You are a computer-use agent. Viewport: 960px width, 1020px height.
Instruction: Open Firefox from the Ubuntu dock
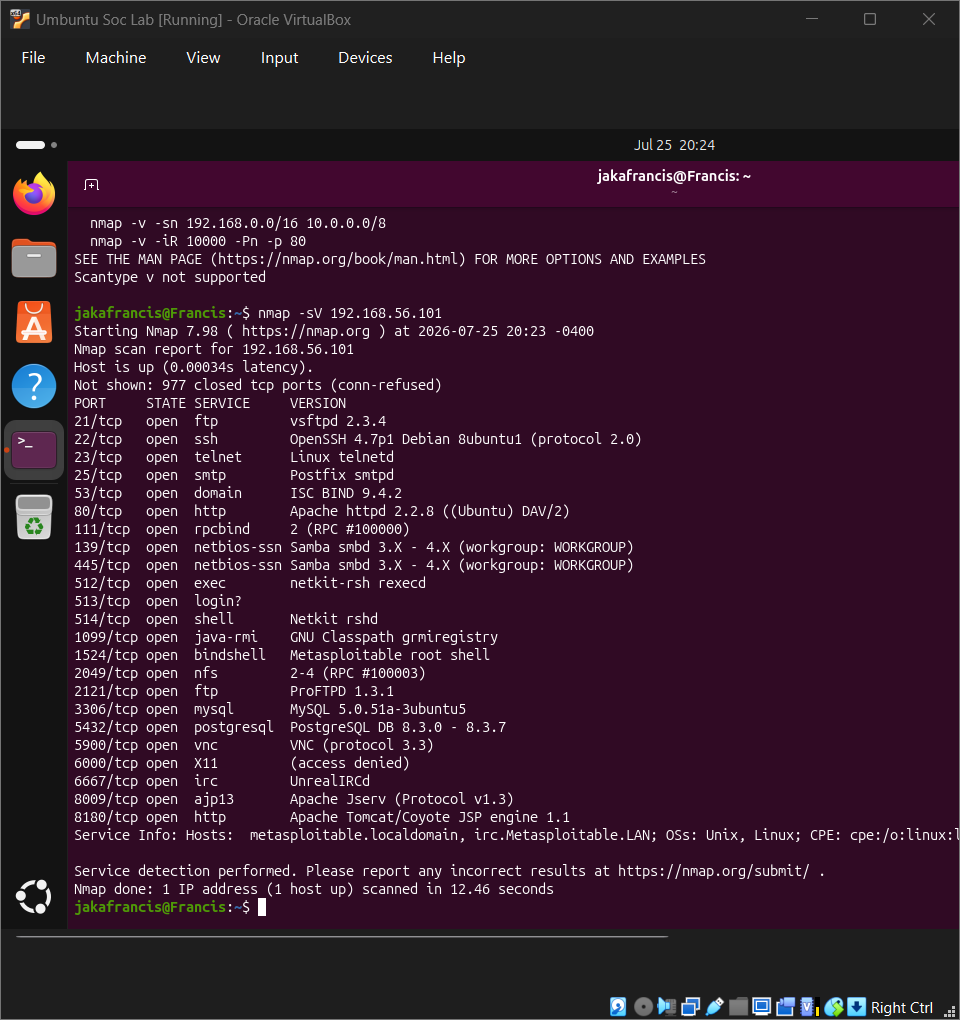(x=34, y=194)
